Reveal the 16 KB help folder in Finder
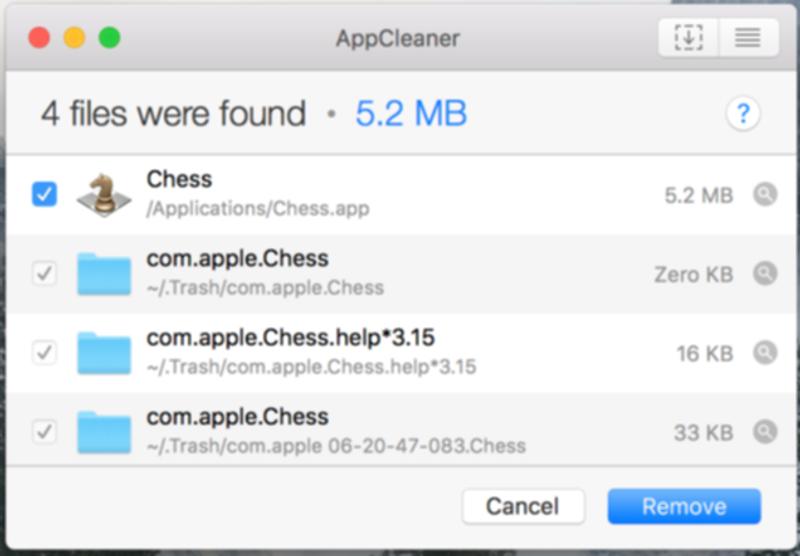The image size is (800, 556). click(x=765, y=352)
